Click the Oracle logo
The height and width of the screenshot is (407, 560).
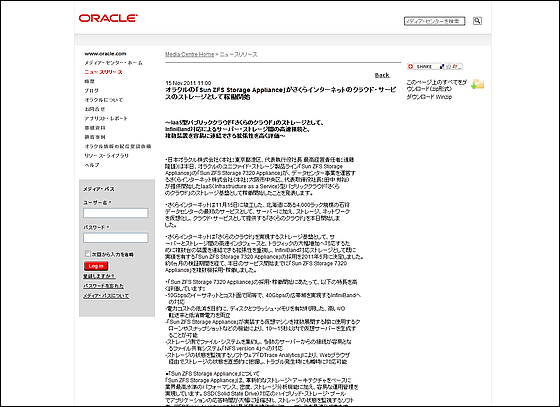pos(108,18)
